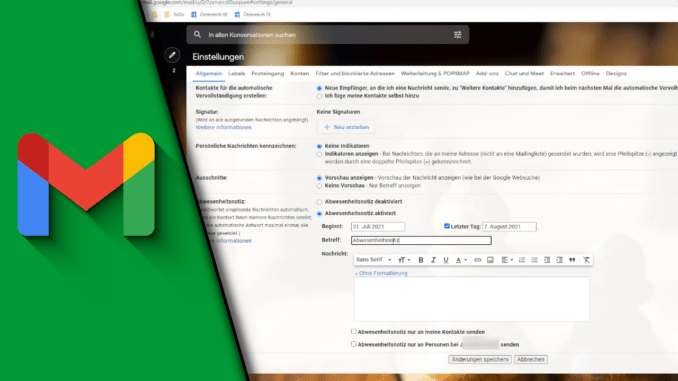Increase indent in message editor
This screenshot has height=381, width=678.
coord(560,260)
